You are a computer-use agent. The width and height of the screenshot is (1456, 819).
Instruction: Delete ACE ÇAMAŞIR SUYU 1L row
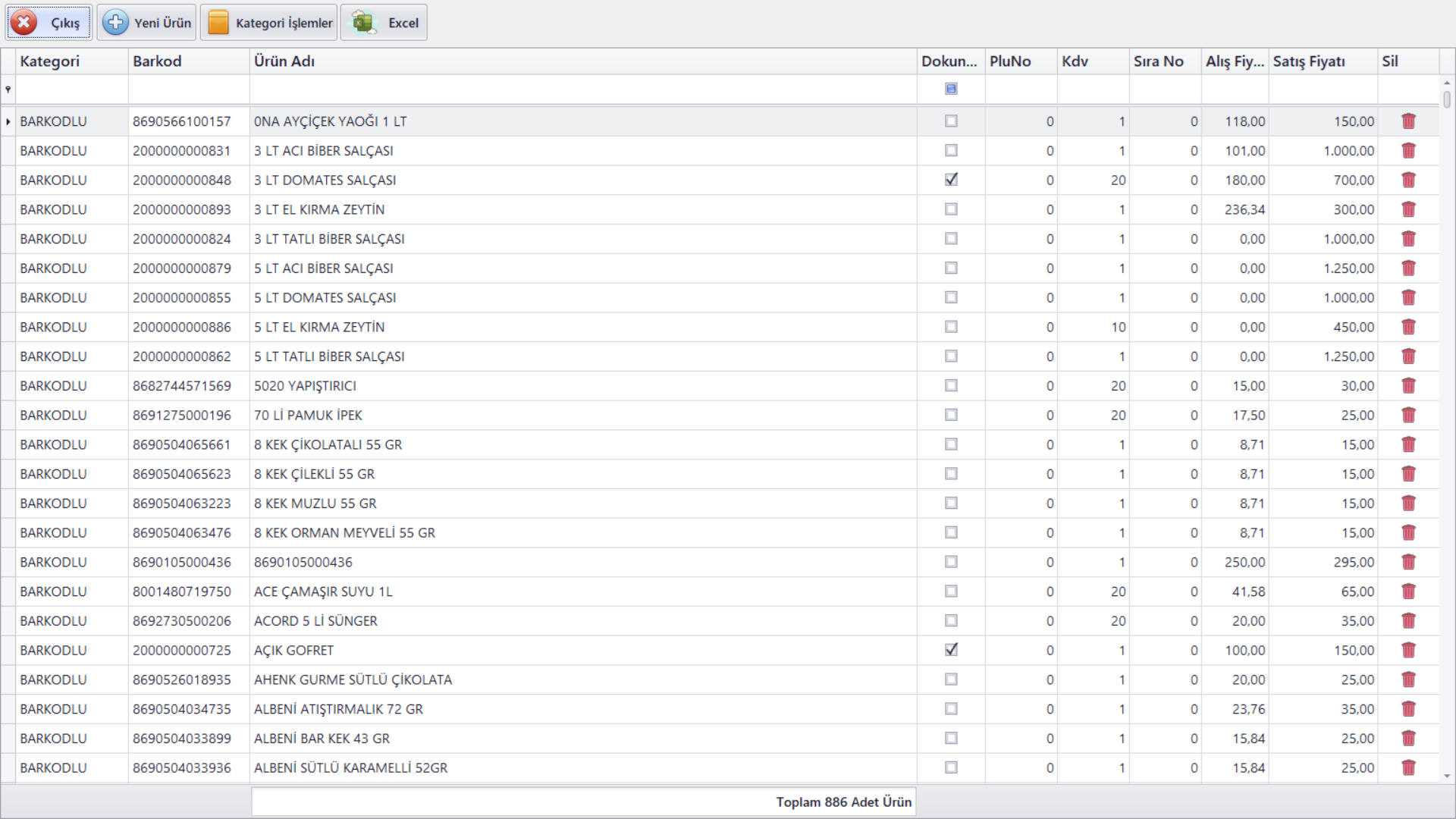coord(1408,591)
